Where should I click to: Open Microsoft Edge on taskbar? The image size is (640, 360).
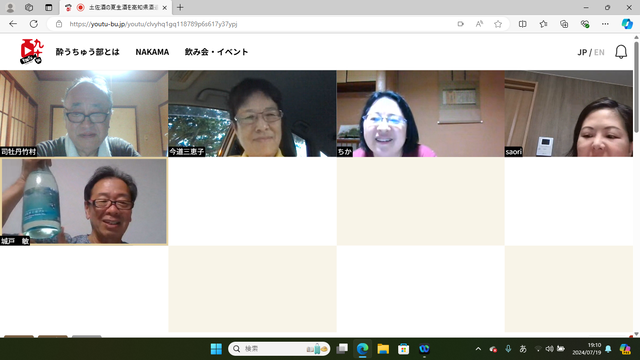pos(362,349)
